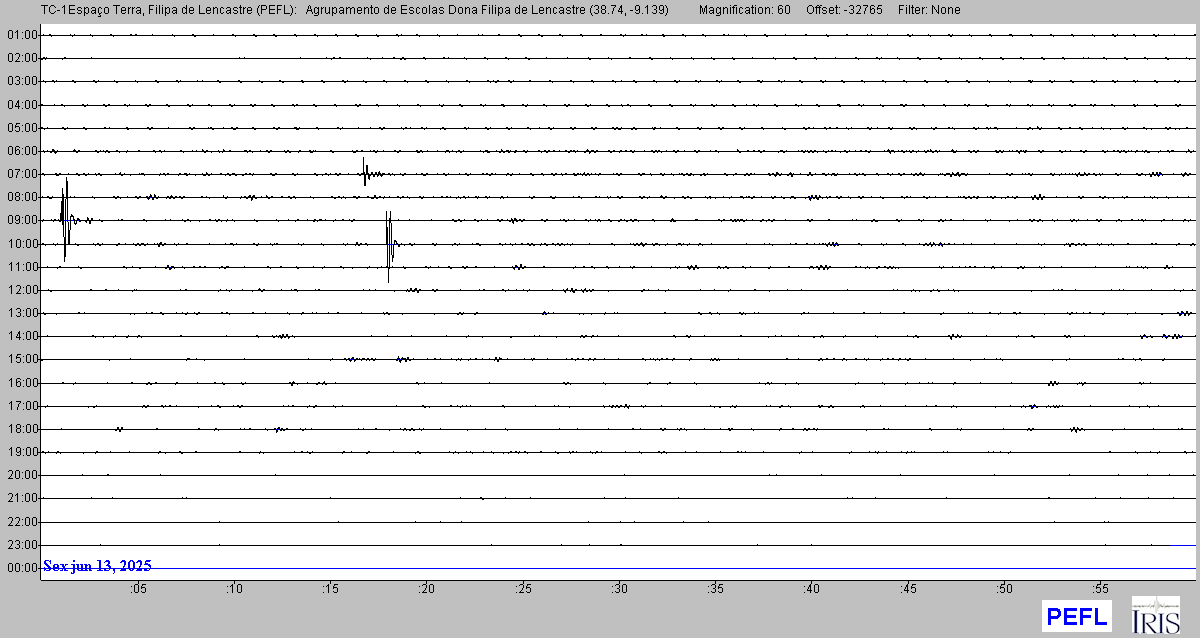
Task: Click the TC-1 Espaço Terra station title
Action: (168, 10)
